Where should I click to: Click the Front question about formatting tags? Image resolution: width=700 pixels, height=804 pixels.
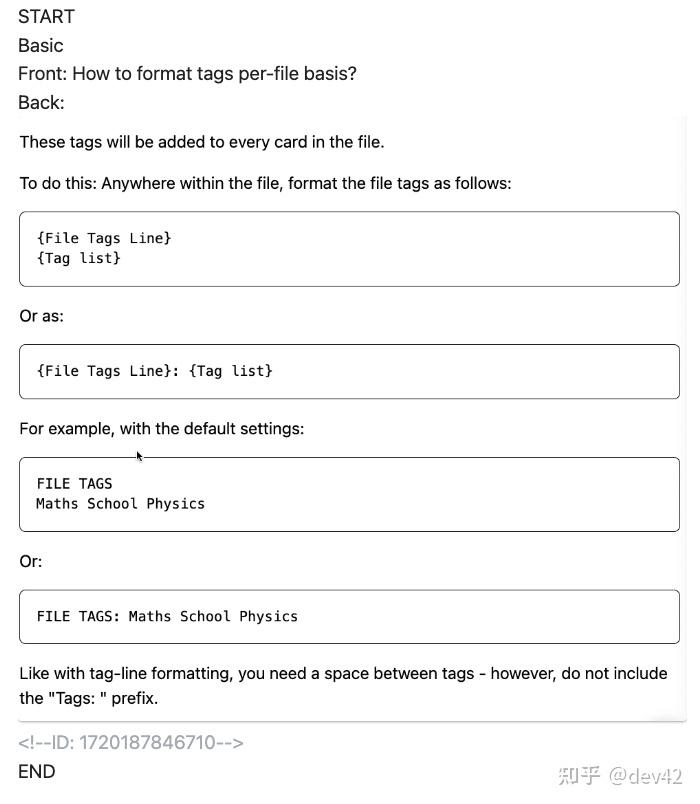click(187, 74)
